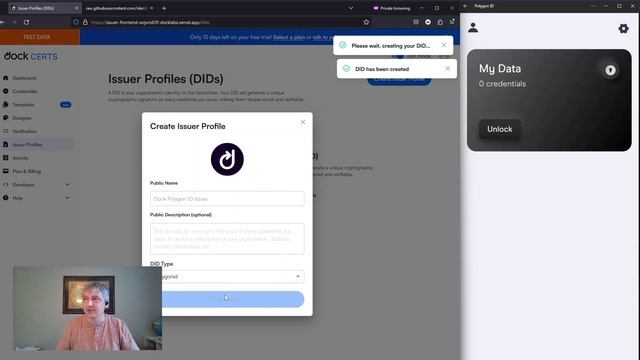Click the new badge next to Templates
The height and width of the screenshot is (360, 640).
[x=65, y=105]
